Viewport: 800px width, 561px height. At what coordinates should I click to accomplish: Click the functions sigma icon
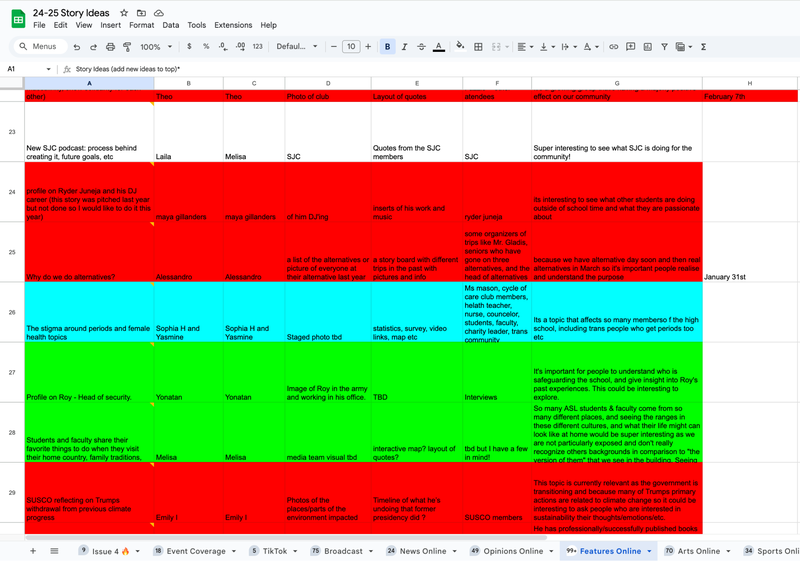tap(703, 47)
